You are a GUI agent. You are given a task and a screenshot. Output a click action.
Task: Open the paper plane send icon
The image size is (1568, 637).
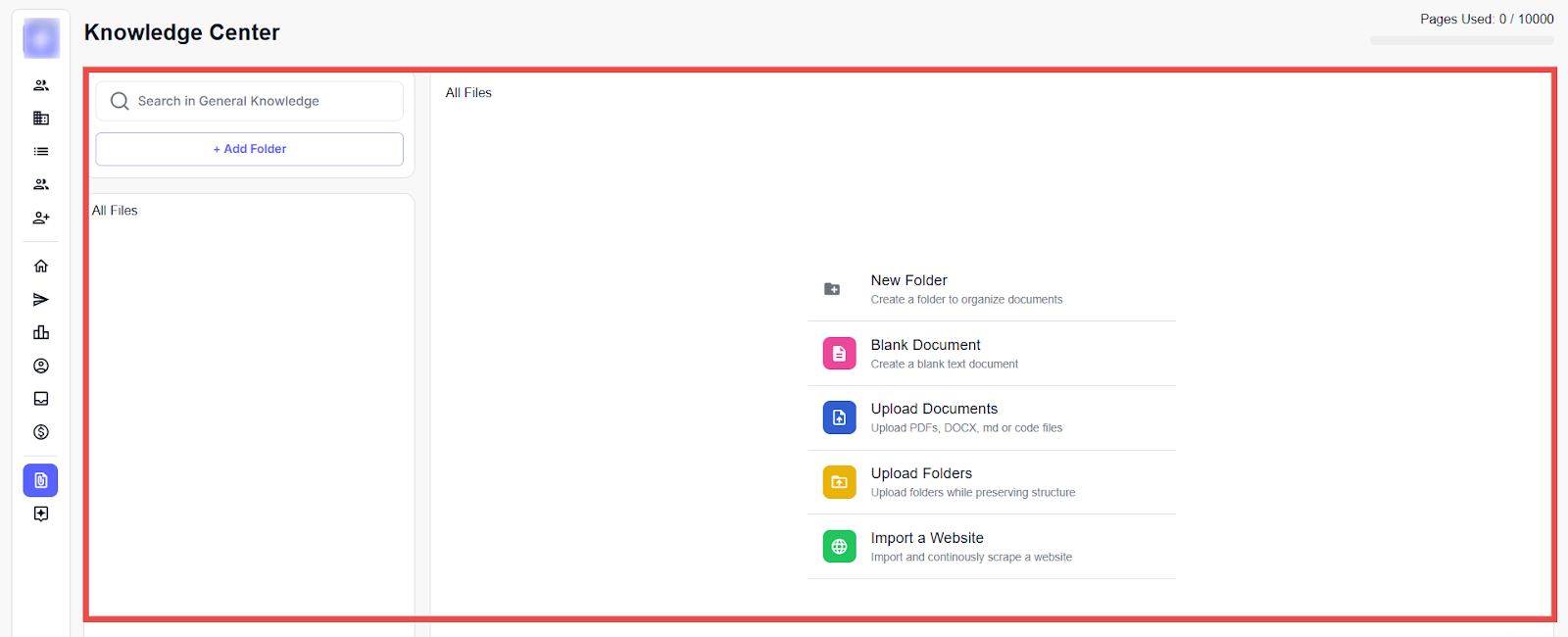[41, 300]
